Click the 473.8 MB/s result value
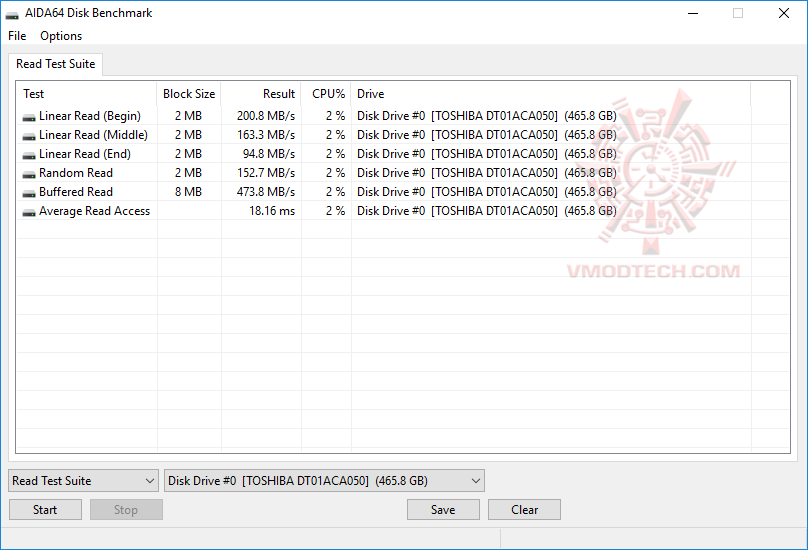This screenshot has height=550, width=808. (x=266, y=192)
